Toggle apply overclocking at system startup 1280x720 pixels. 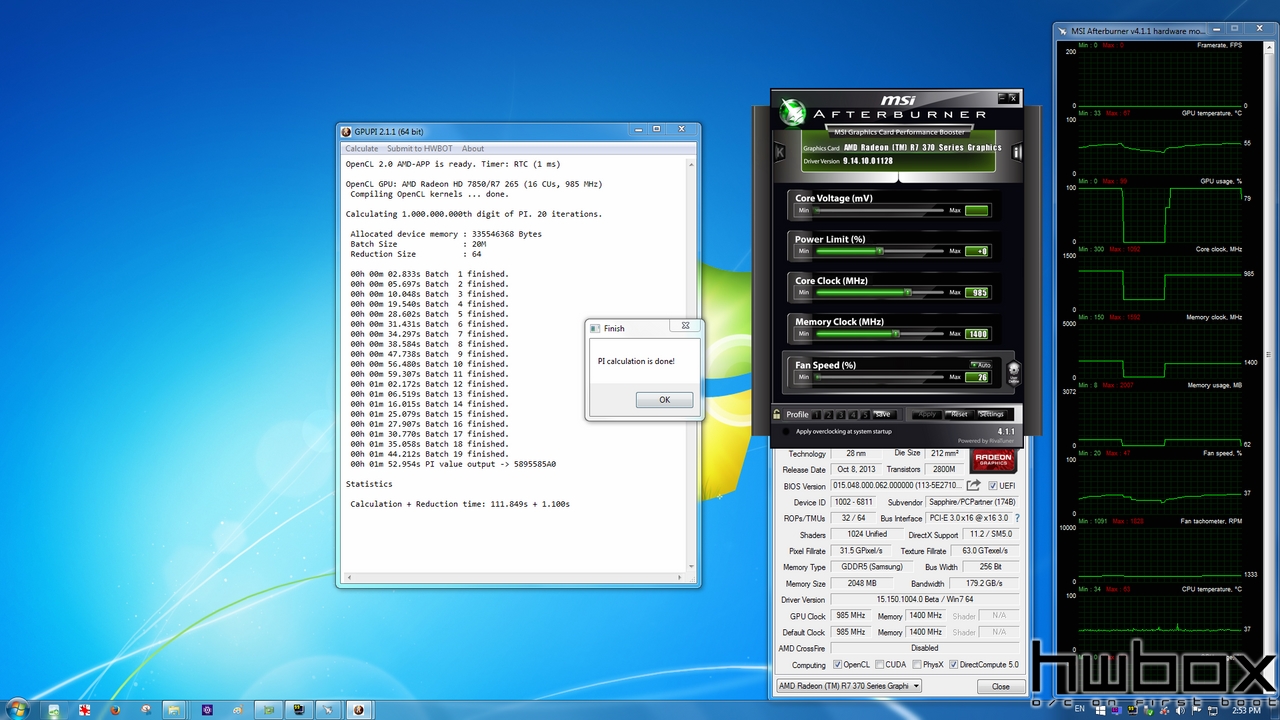[x=786, y=431]
